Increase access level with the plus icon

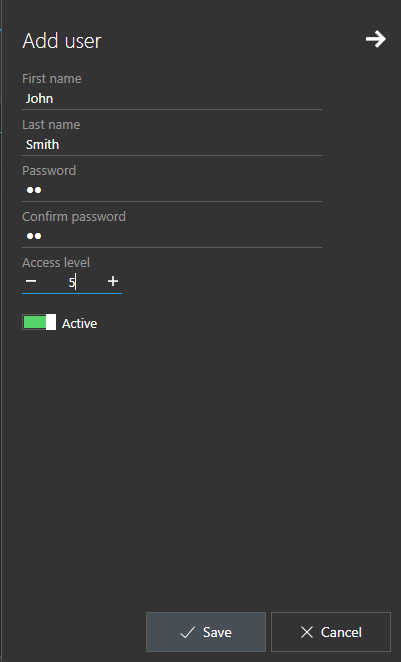113,281
